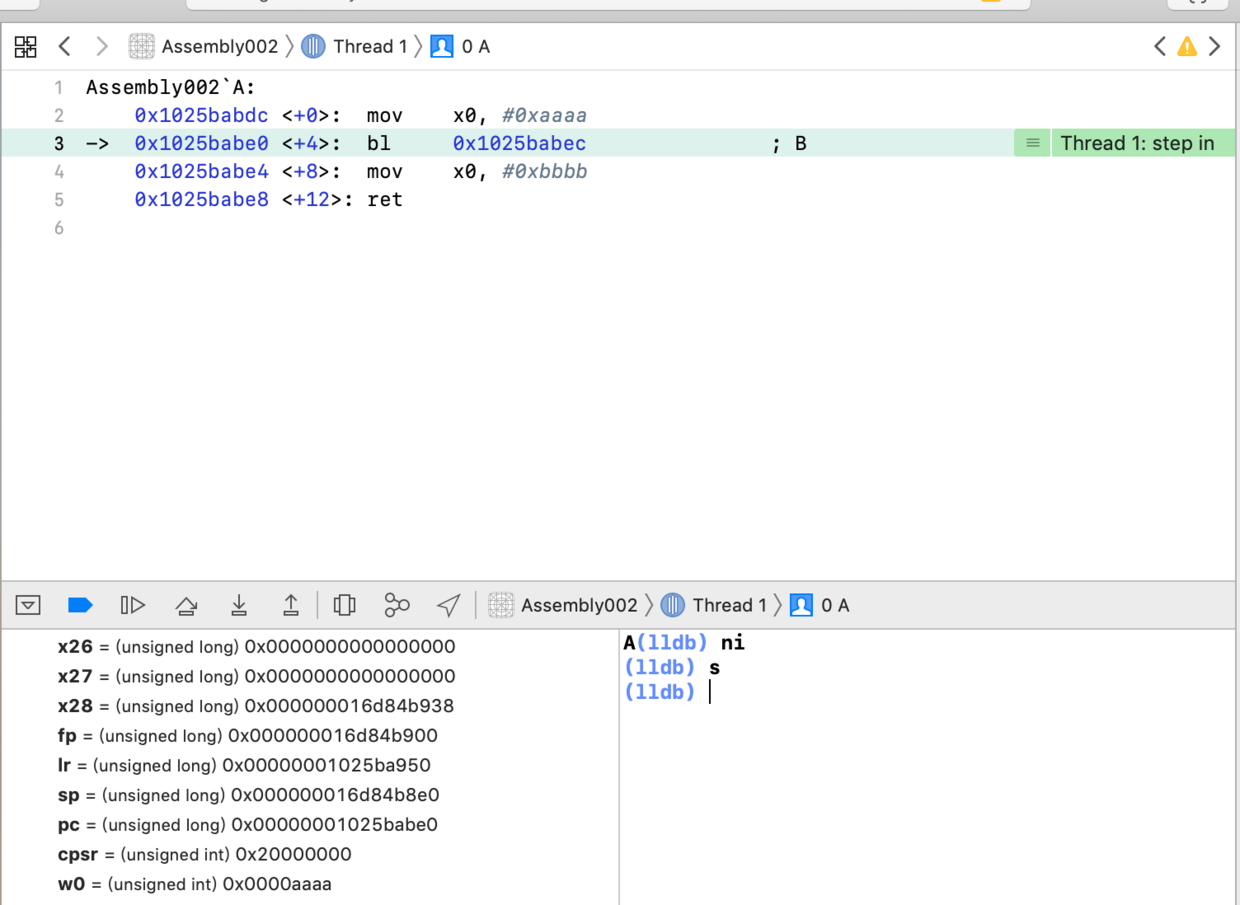Select frame 0 A in debug bar
Screen dimensions: 1240x905
pyautogui.click(x=820, y=605)
